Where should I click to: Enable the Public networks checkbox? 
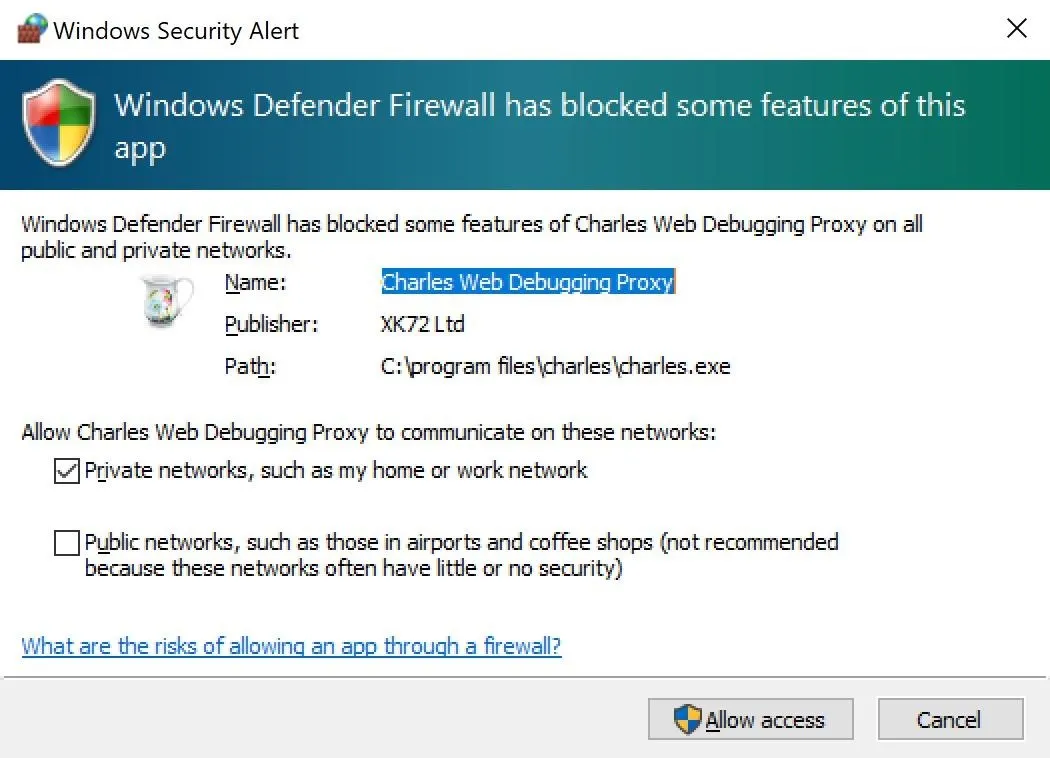(x=67, y=542)
